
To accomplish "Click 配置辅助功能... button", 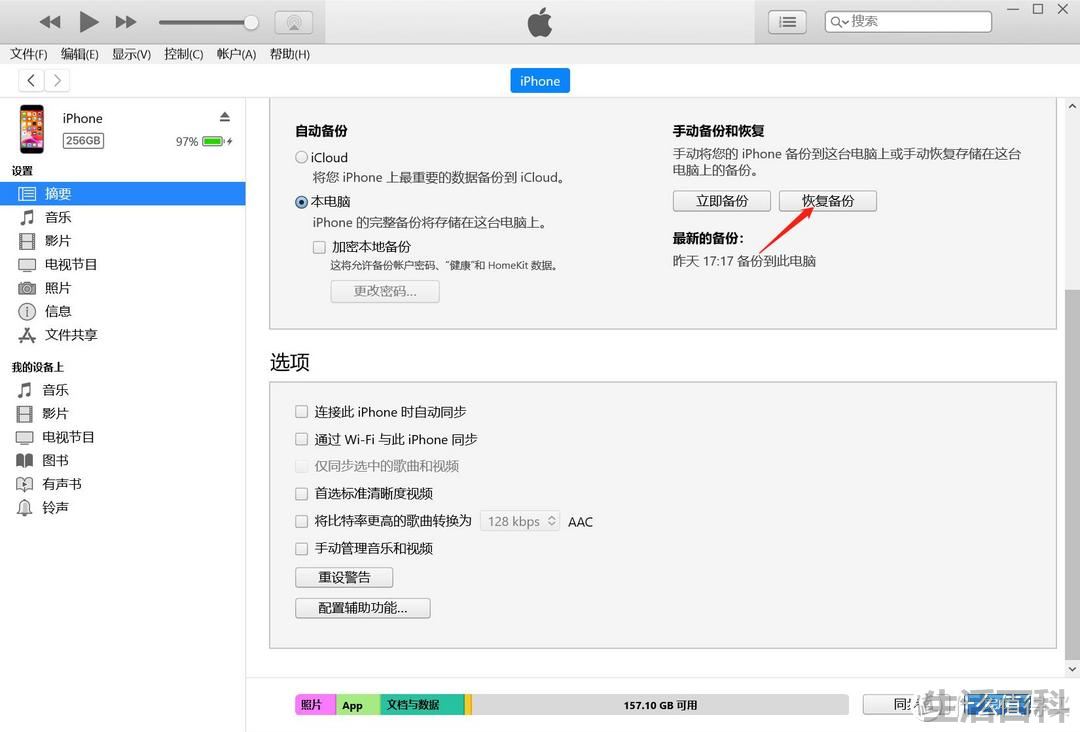I will 363,608.
